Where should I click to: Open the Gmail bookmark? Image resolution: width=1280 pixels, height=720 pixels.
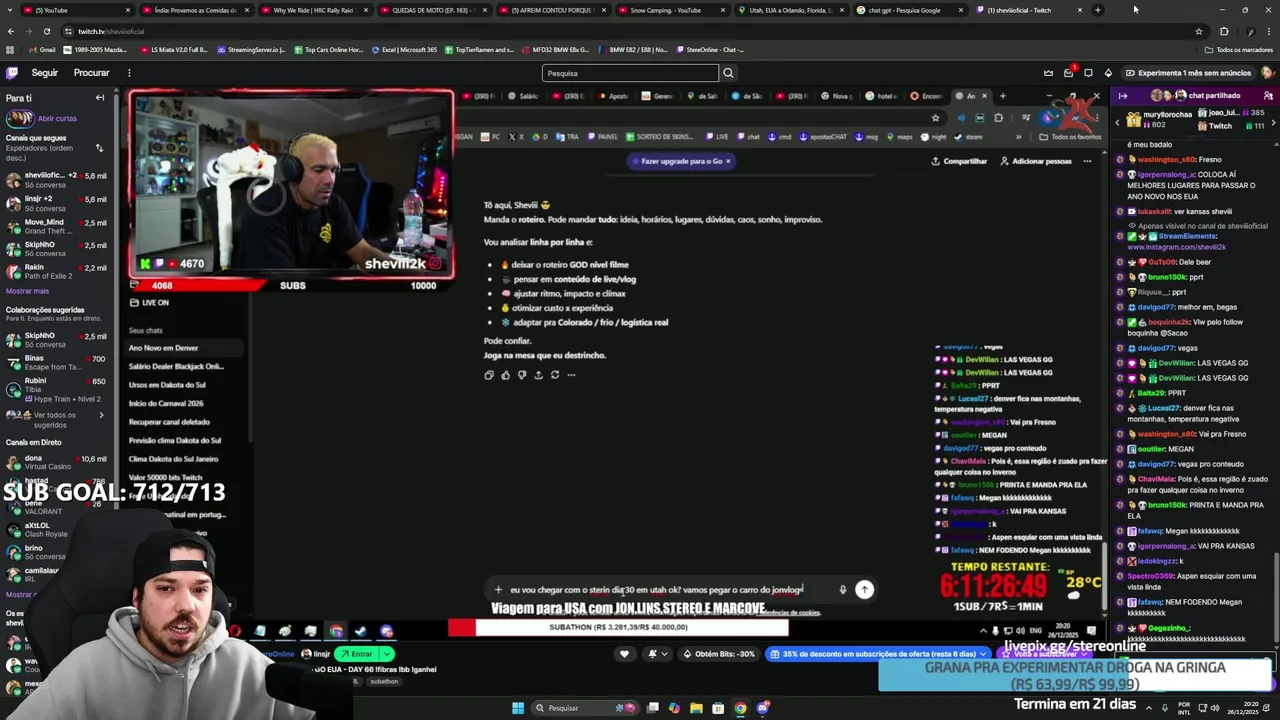tap(43, 49)
